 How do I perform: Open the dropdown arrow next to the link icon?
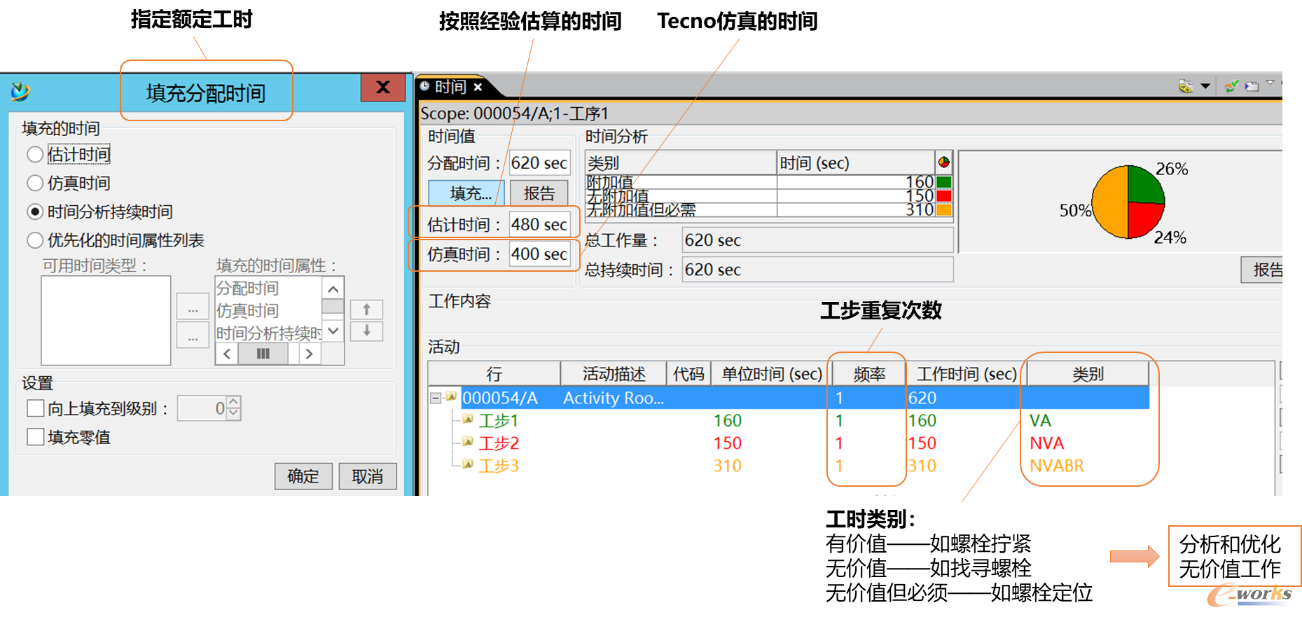point(1205,88)
